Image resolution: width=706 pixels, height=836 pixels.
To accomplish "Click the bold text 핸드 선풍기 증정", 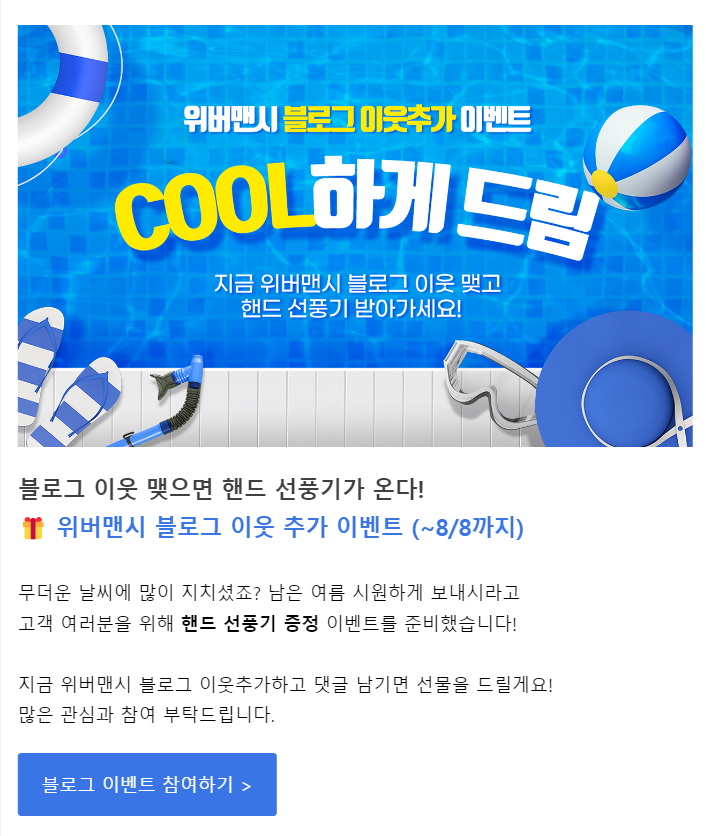I will tap(250, 623).
